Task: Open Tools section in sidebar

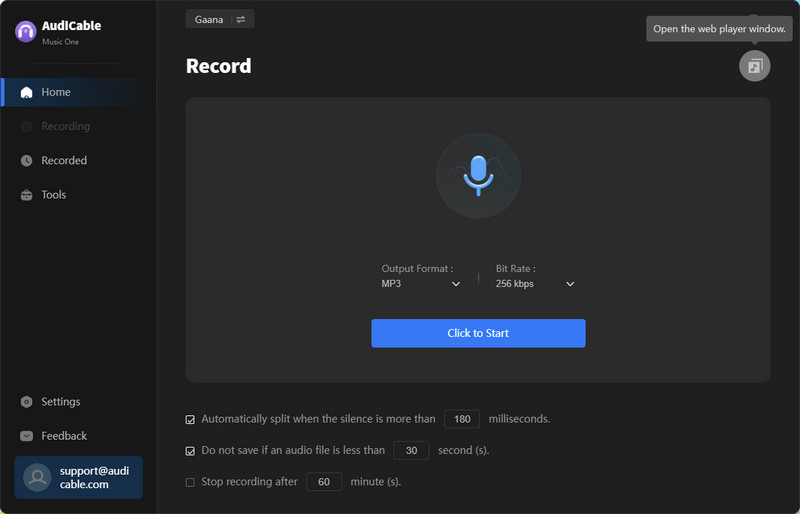Action: [78, 195]
